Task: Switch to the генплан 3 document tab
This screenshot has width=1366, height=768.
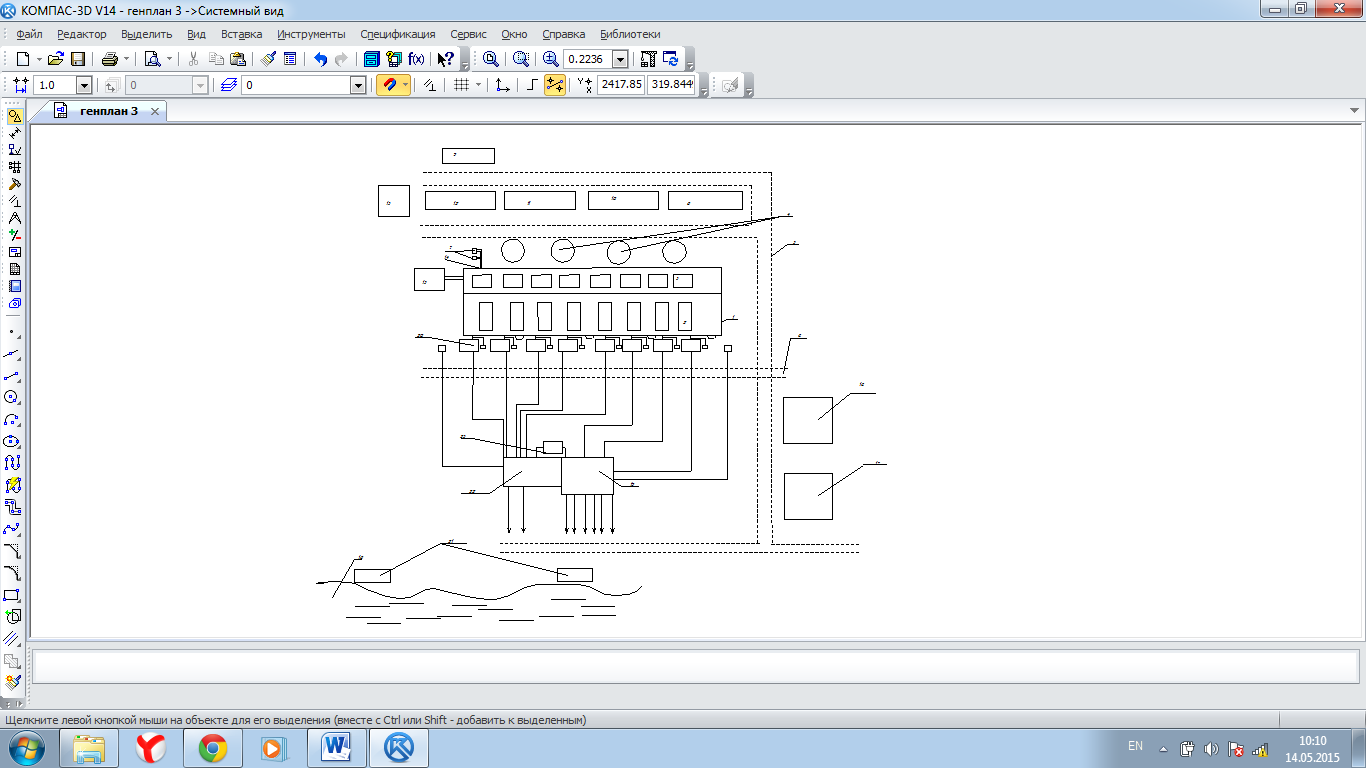Action: pyautogui.click(x=108, y=111)
